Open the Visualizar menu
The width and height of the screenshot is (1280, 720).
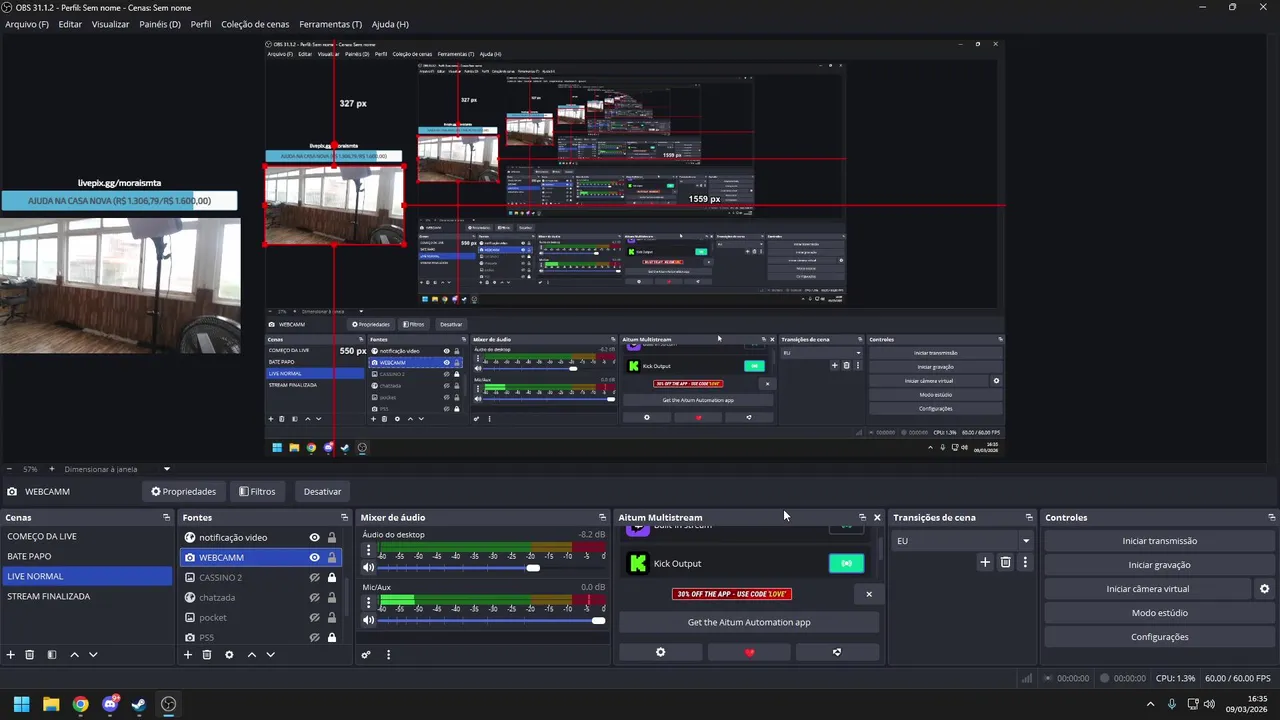[110, 24]
